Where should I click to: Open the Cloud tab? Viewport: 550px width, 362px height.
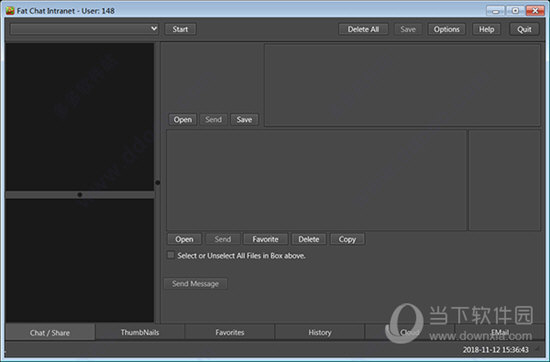[x=410, y=332]
